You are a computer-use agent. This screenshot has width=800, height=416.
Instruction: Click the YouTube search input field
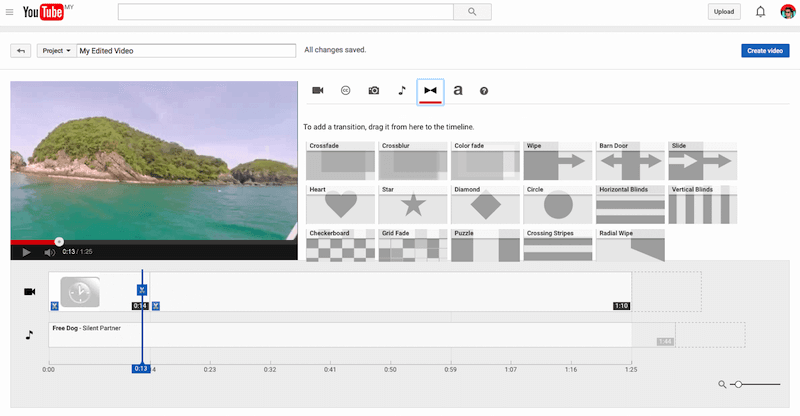(286, 12)
